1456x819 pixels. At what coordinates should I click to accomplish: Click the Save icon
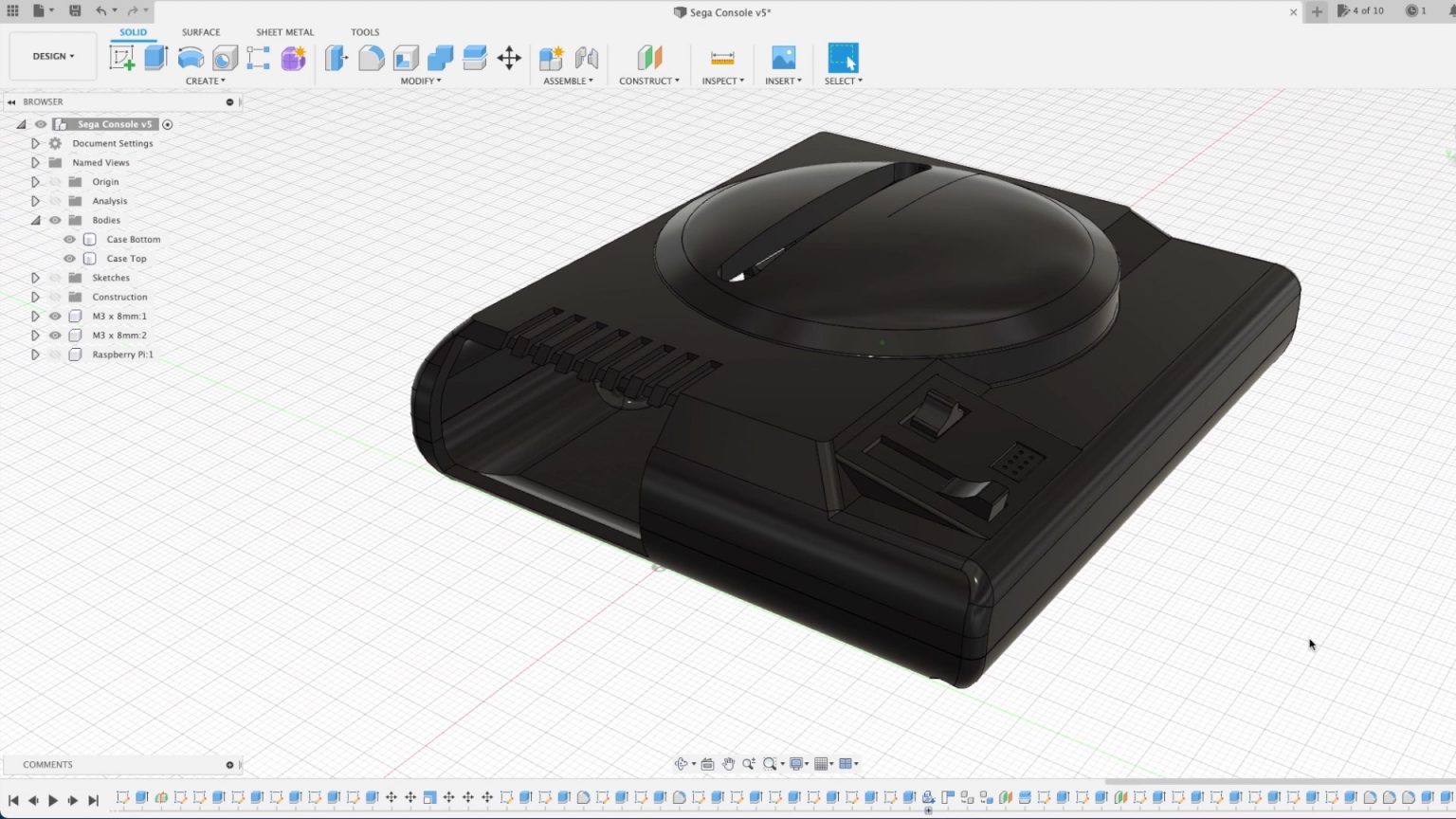pos(75,10)
